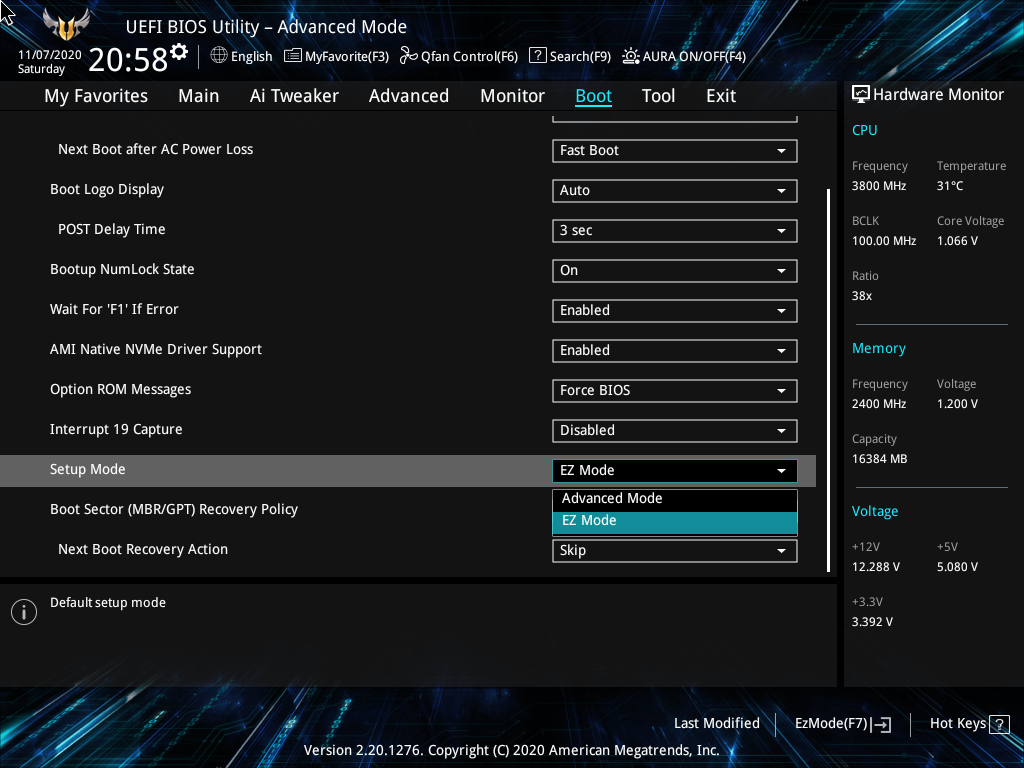Open the Tool tab
1024x768 pixels.
coord(658,96)
